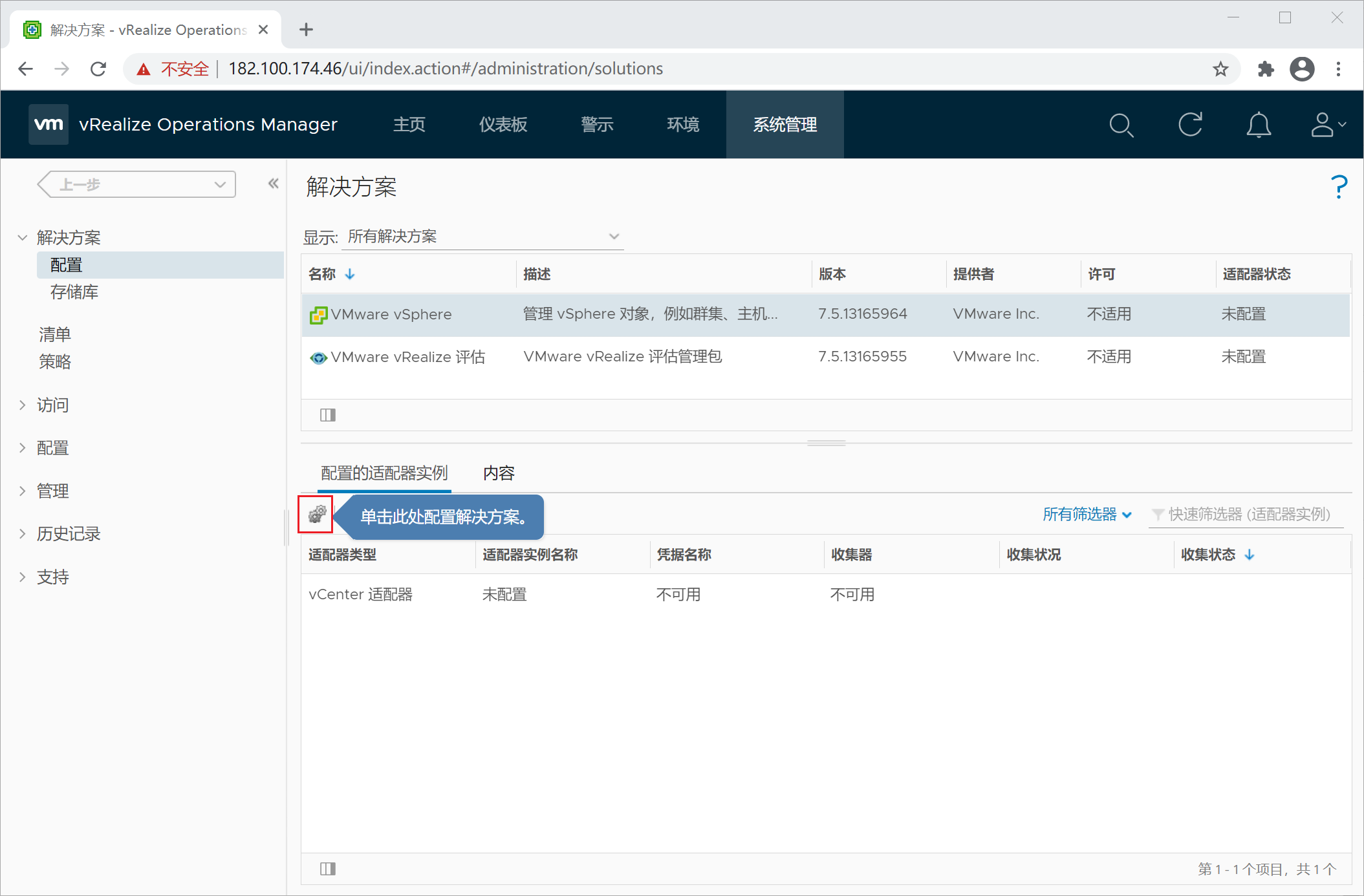Image resolution: width=1364 pixels, height=896 pixels.
Task: Open 存储库 in sidebar
Action: point(74,292)
